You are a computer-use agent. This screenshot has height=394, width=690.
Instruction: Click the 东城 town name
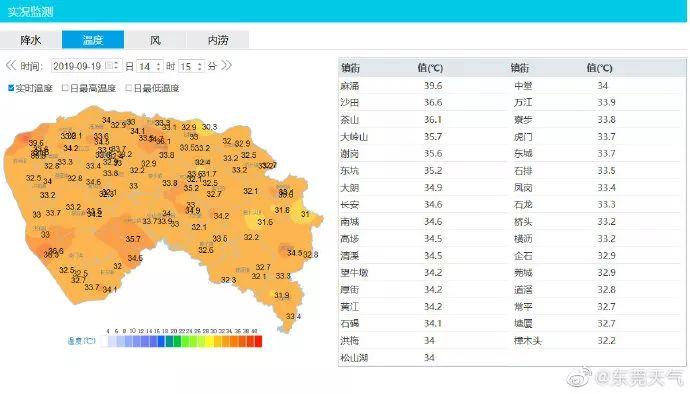coord(523,154)
